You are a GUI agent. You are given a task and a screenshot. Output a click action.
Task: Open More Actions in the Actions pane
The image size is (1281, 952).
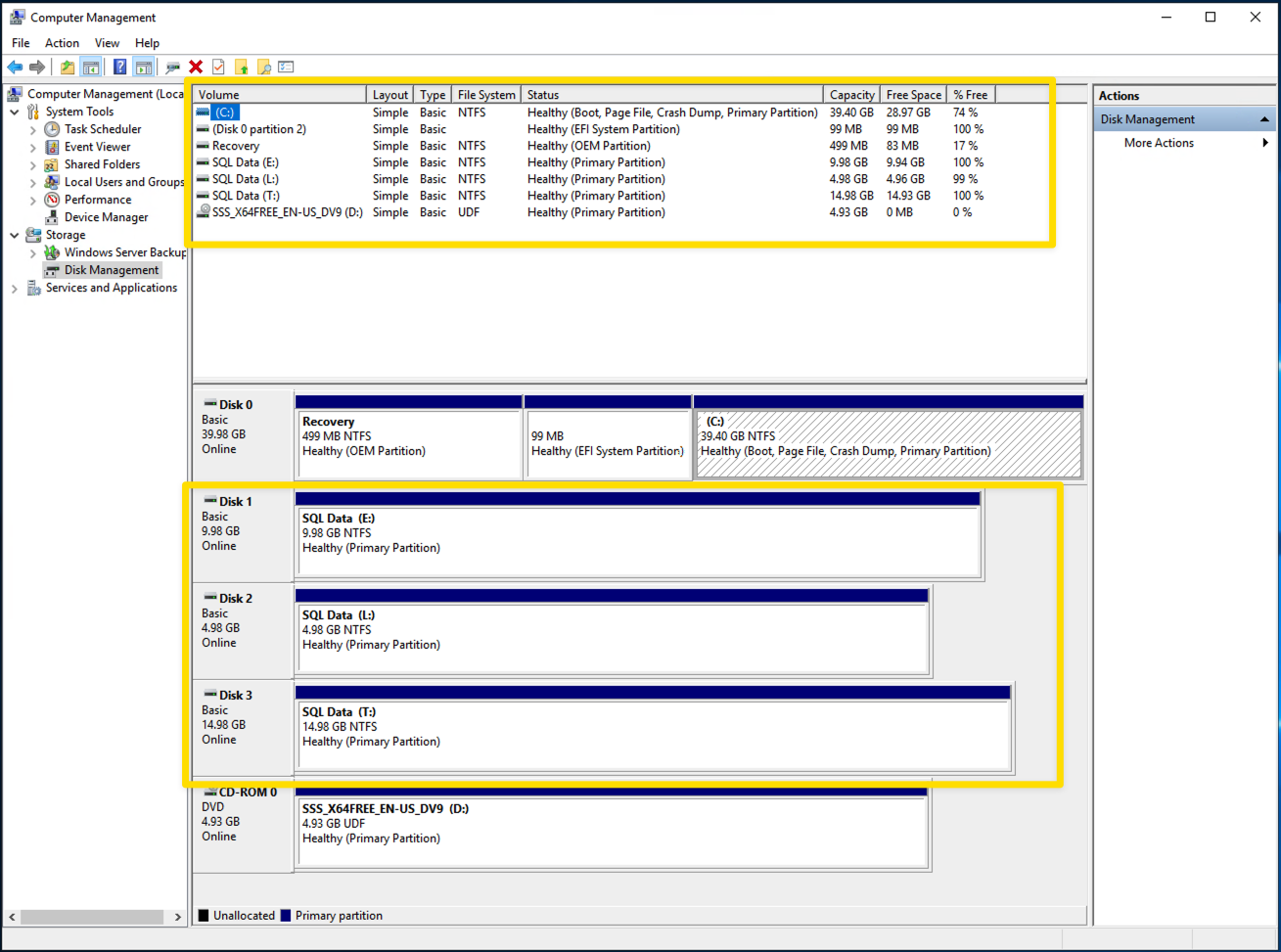tap(1159, 143)
